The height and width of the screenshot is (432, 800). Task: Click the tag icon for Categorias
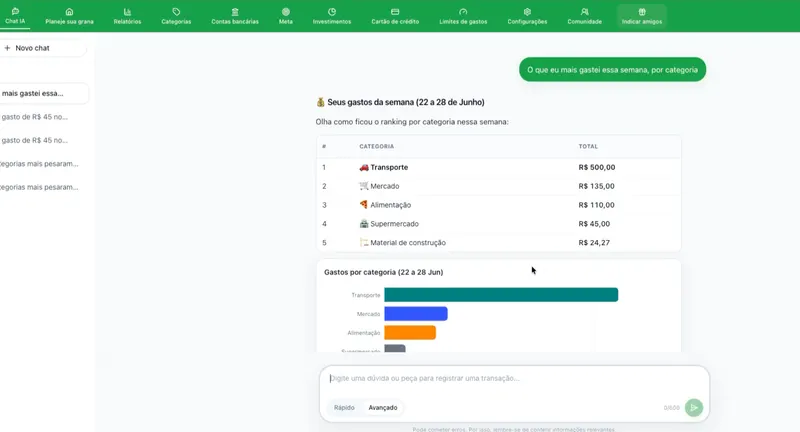point(177,12)
